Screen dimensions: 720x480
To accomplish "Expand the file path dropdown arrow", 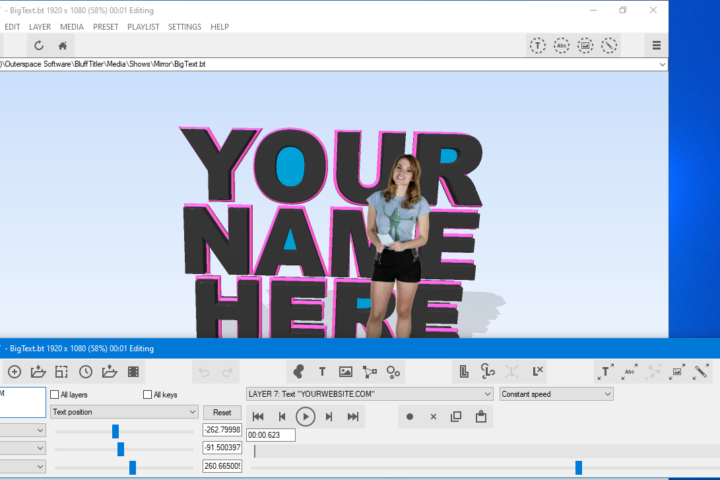I will click(662, 64).
